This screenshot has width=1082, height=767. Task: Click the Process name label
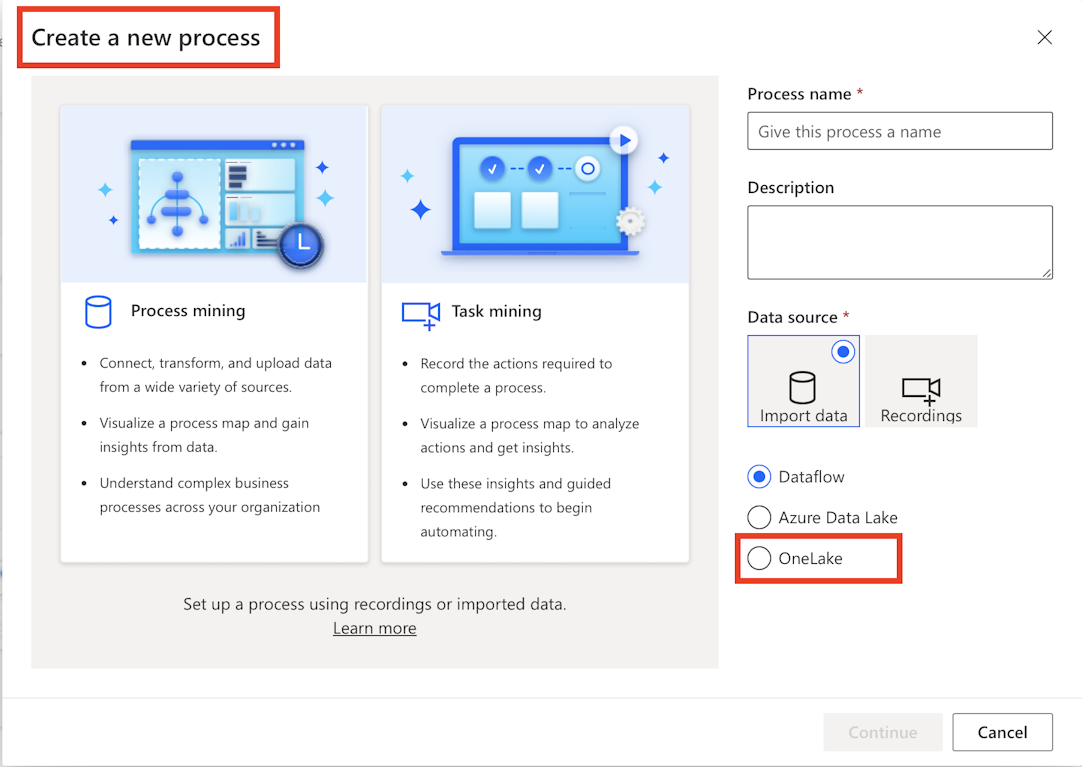[x=799, y=94]
